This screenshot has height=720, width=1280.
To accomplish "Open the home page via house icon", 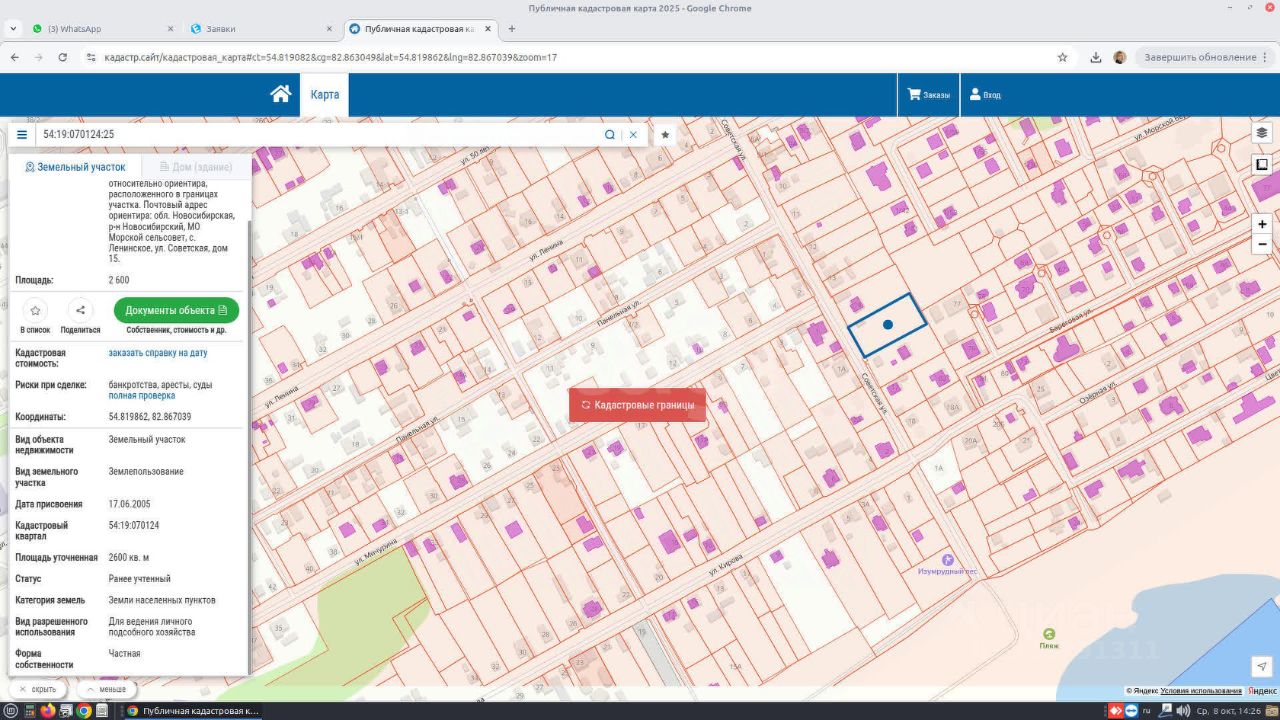I will click(x=281, y=94).
